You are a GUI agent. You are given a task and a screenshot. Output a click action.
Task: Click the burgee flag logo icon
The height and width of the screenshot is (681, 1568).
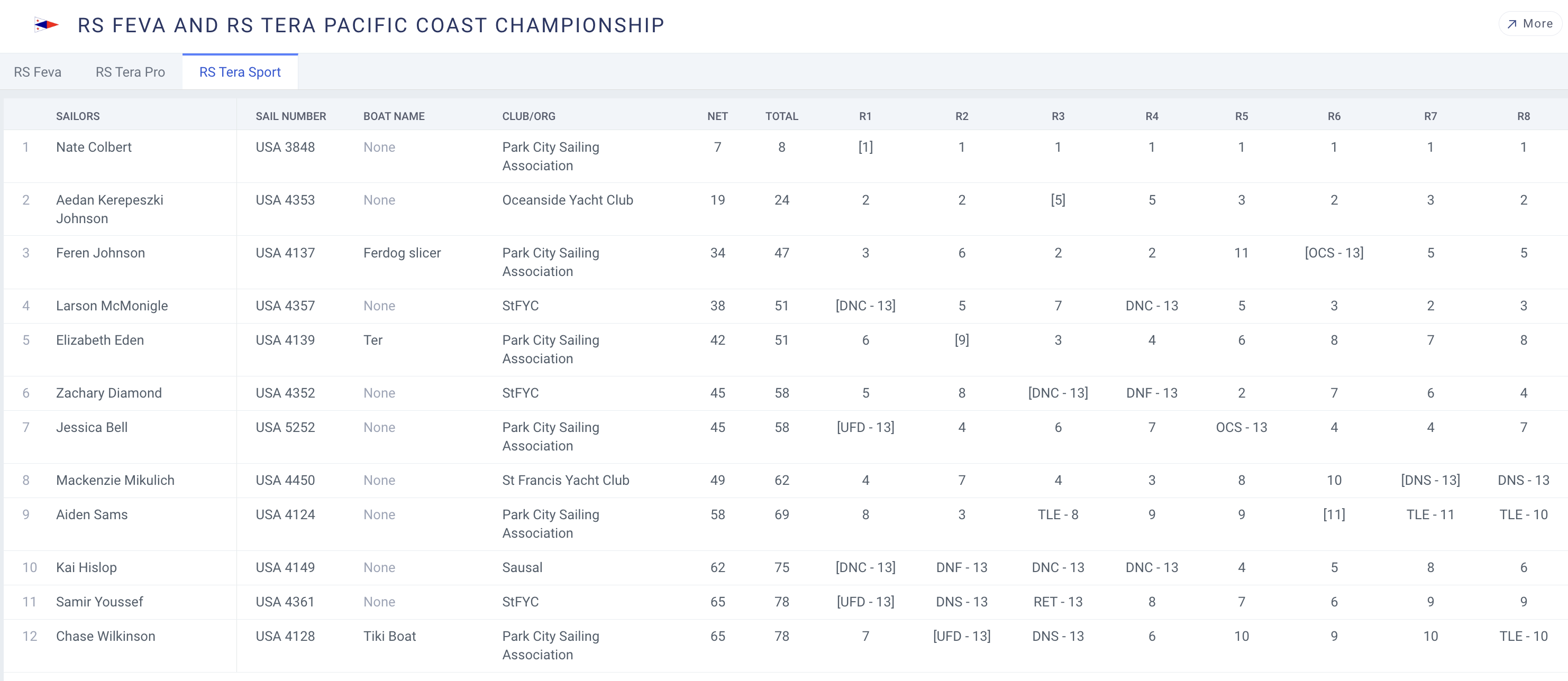(x=46, y=25)
